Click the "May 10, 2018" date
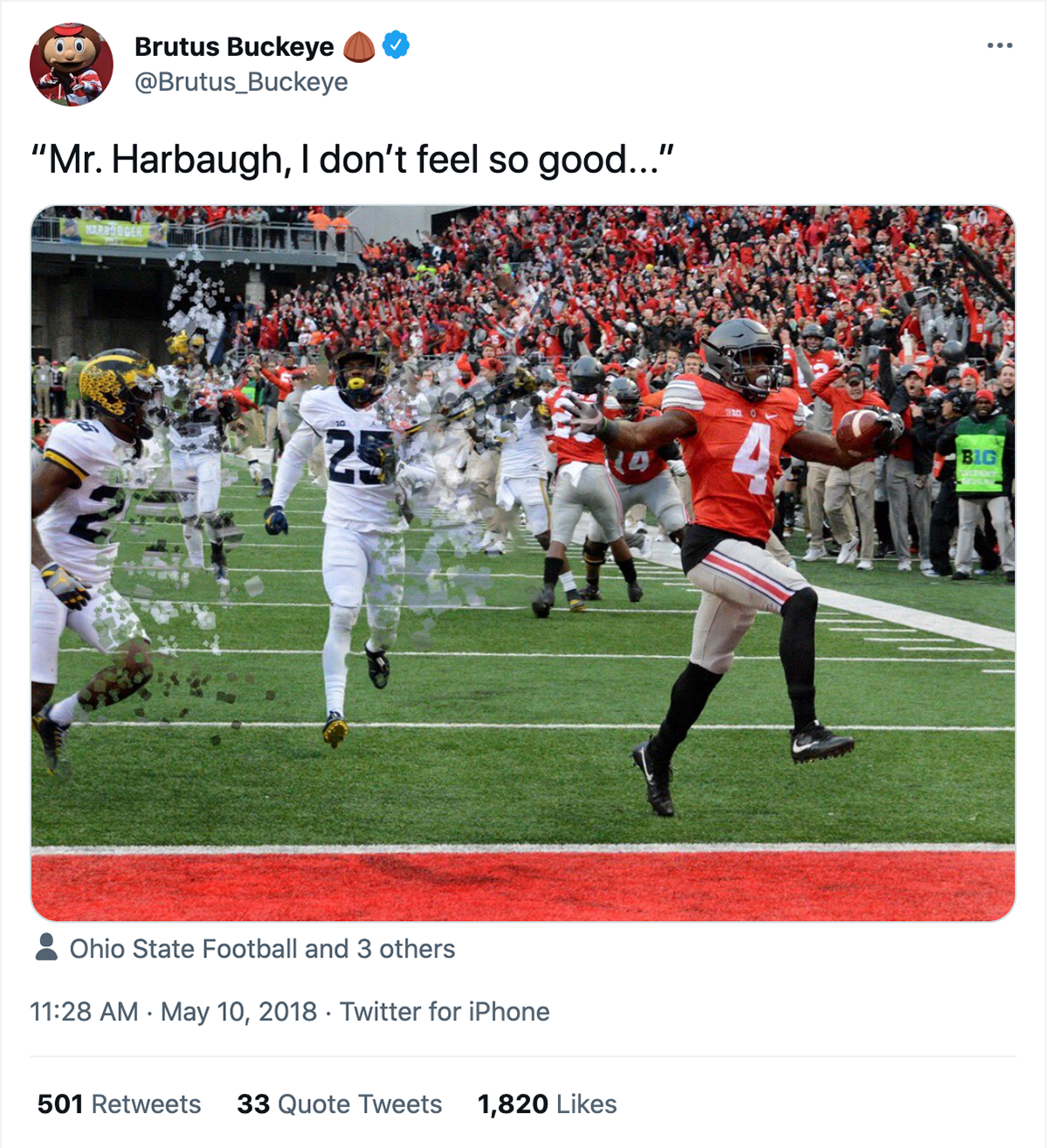1048x1148 pixels. (x=238, y=1012)
